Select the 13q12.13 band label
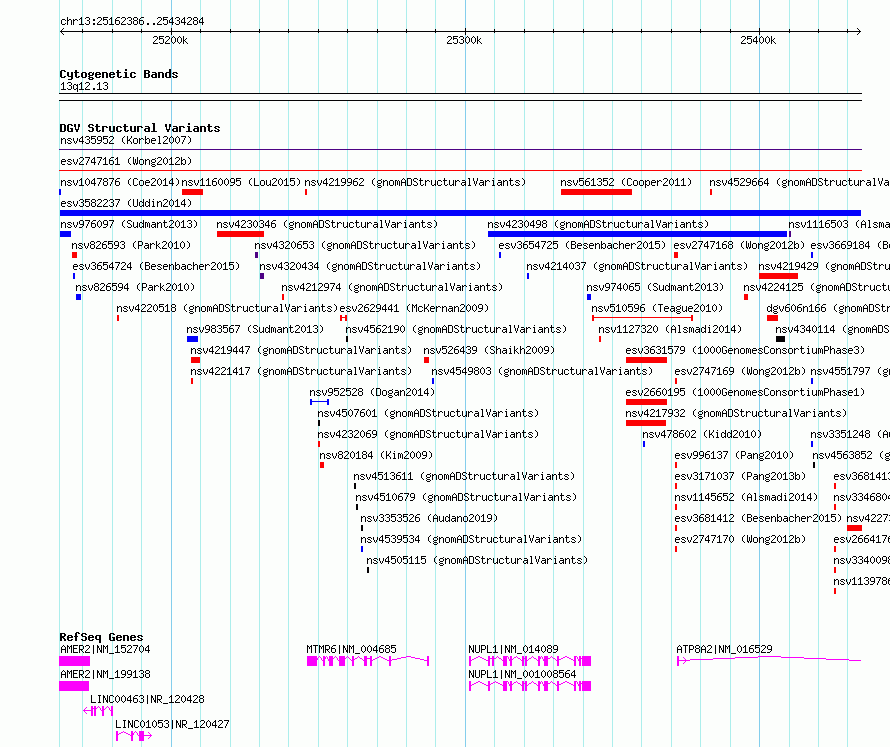 [84, 86]
